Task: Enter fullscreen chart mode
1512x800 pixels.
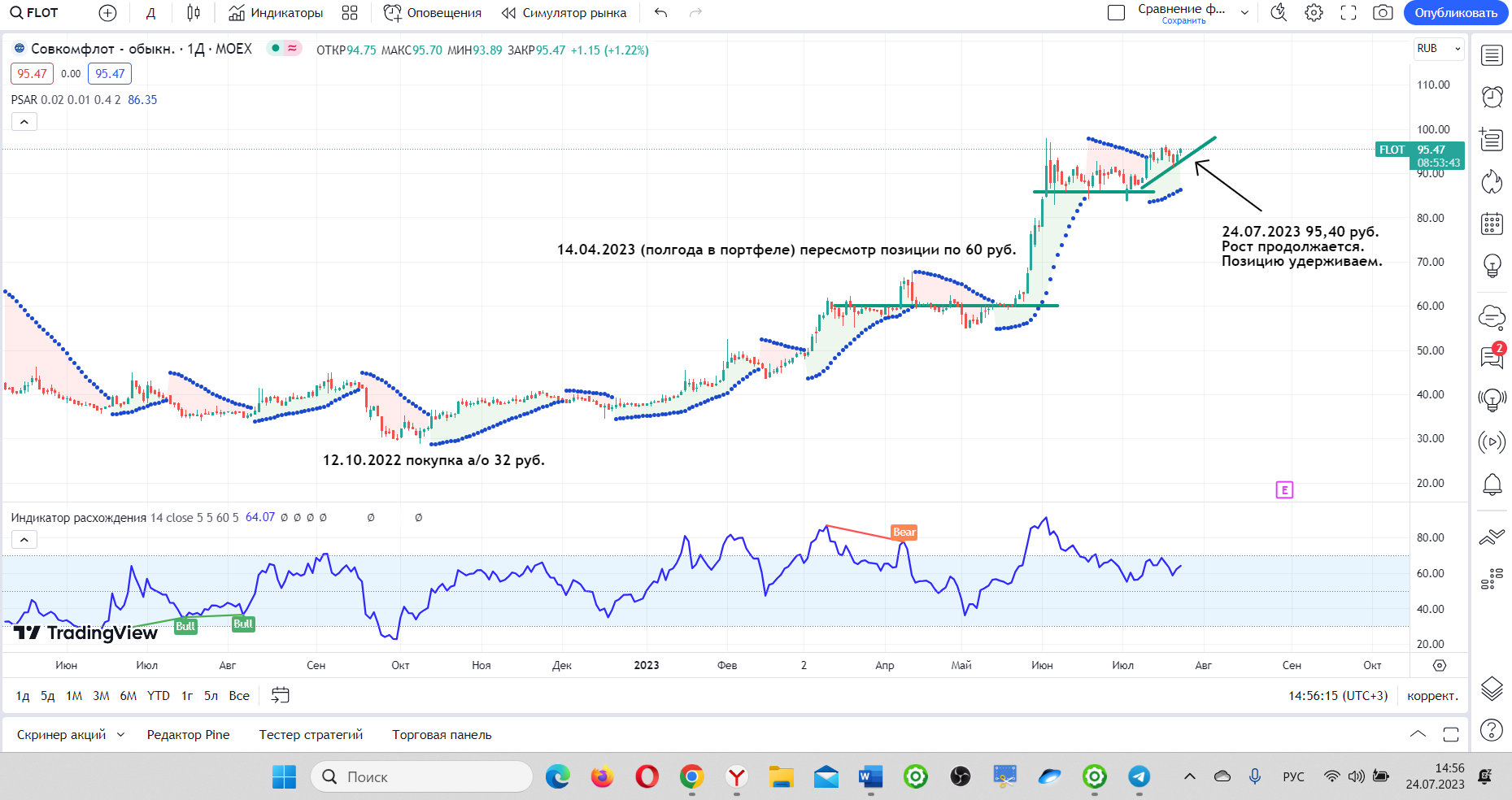Action: [1349, 13]
